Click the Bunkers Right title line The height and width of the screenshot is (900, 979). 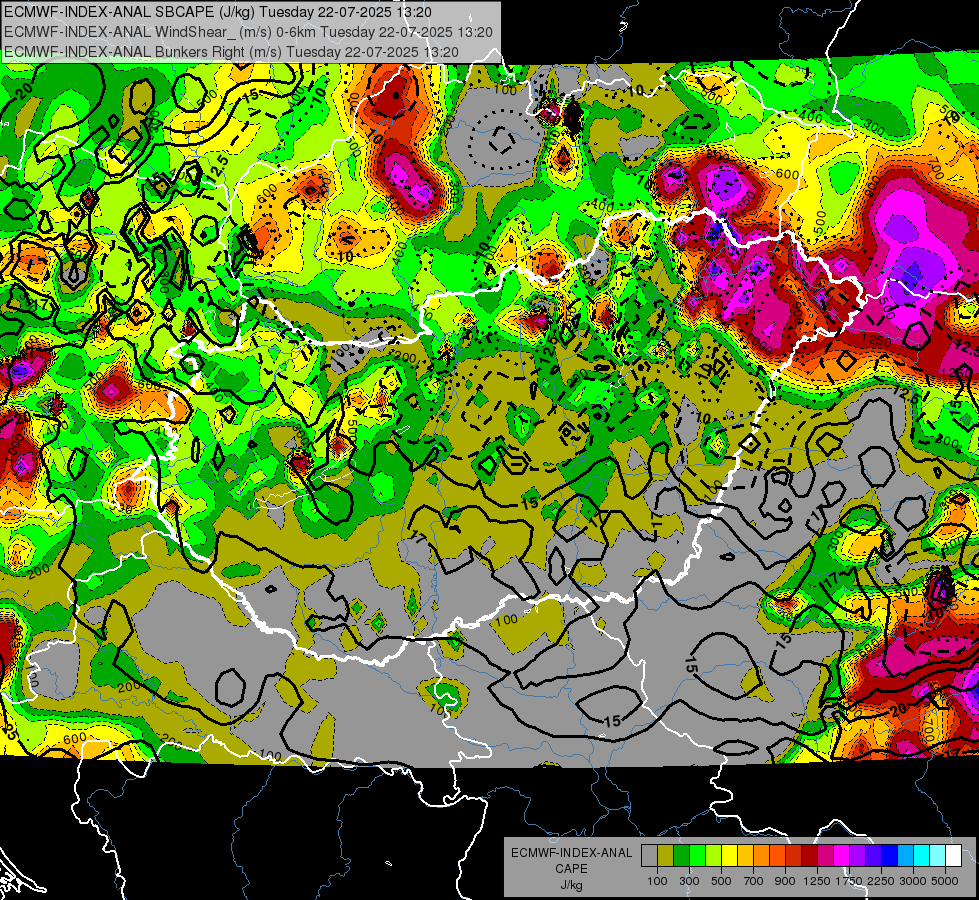coord(231,52)
